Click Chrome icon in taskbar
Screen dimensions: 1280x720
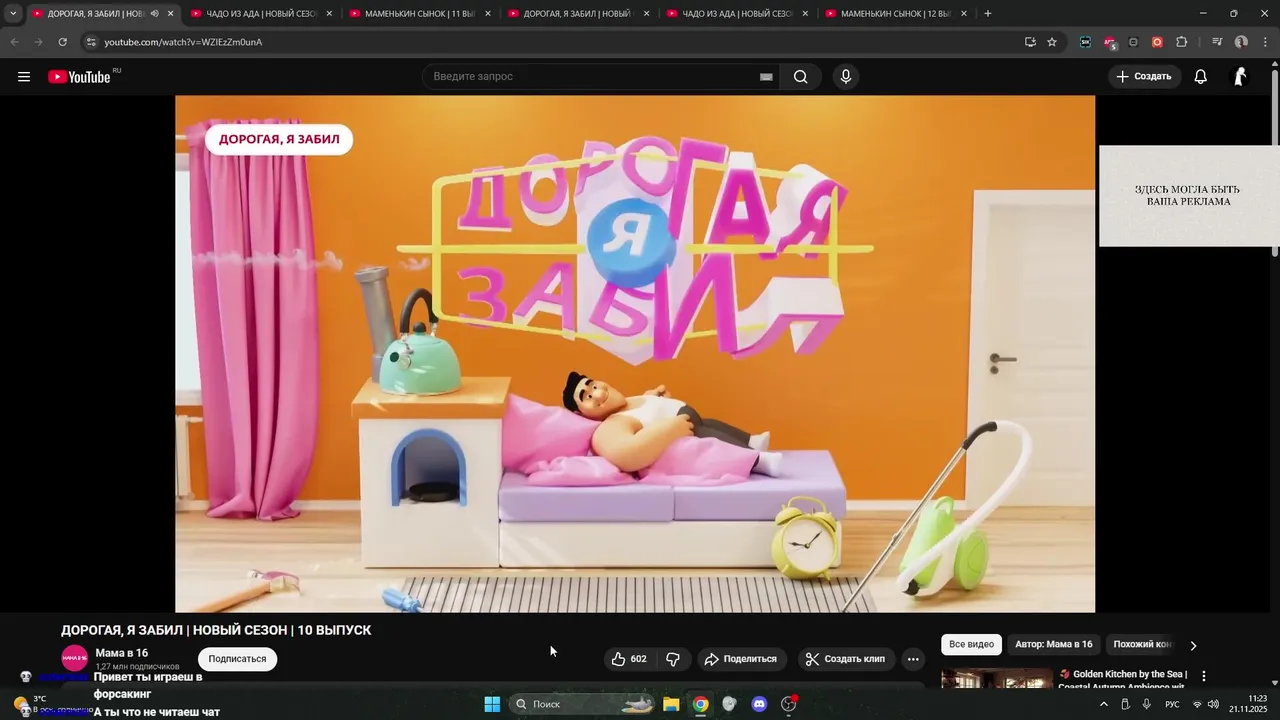coord(701,704)
